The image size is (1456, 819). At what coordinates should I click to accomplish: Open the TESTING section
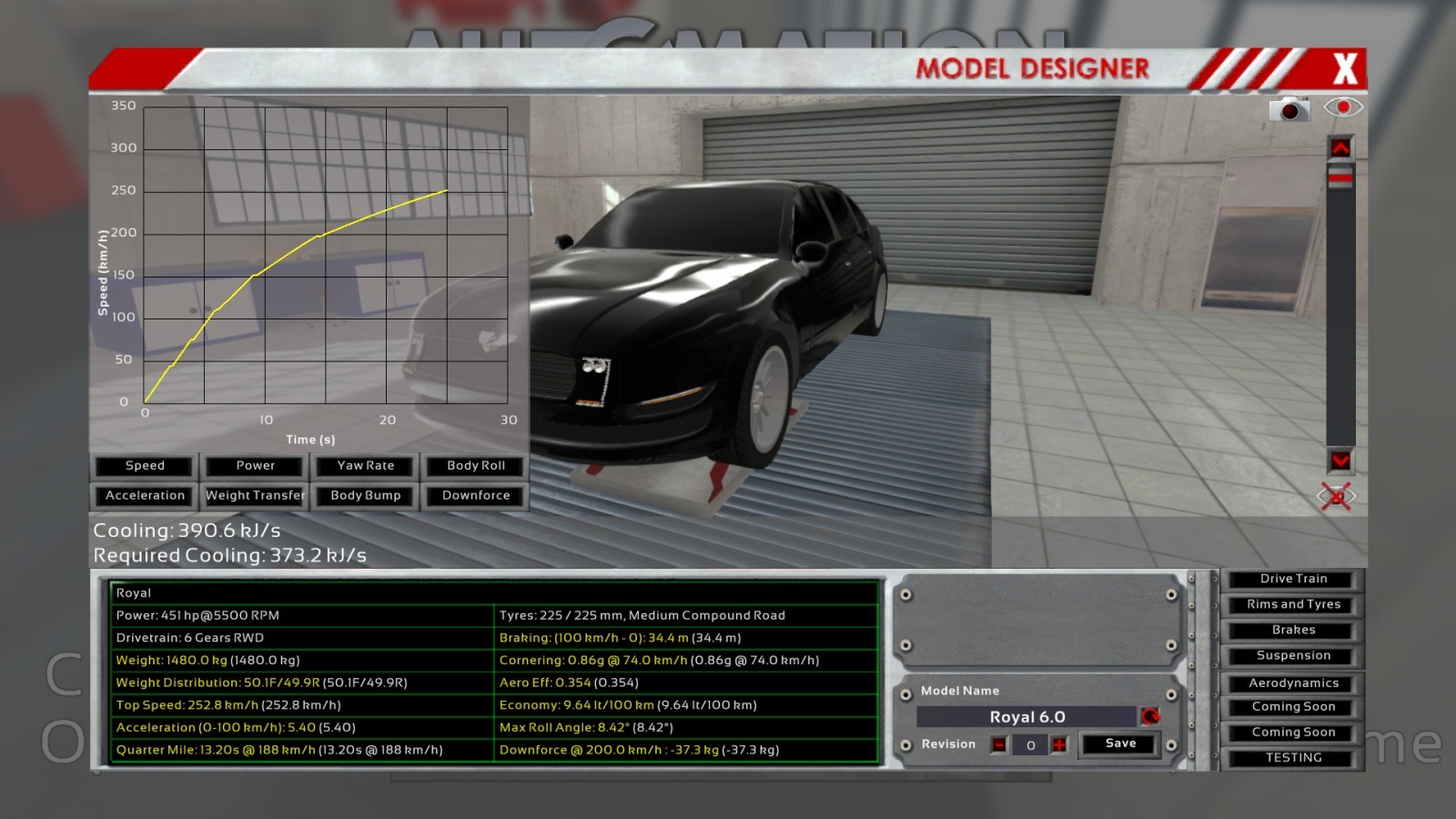click(1293, 758)
